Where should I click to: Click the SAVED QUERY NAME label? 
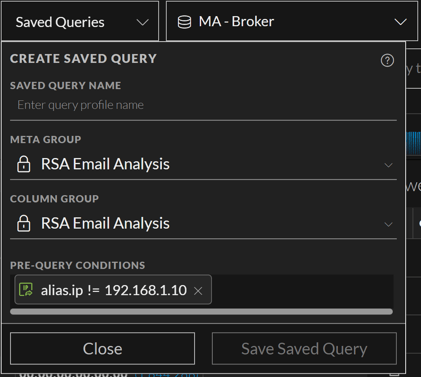pos(65,85)
